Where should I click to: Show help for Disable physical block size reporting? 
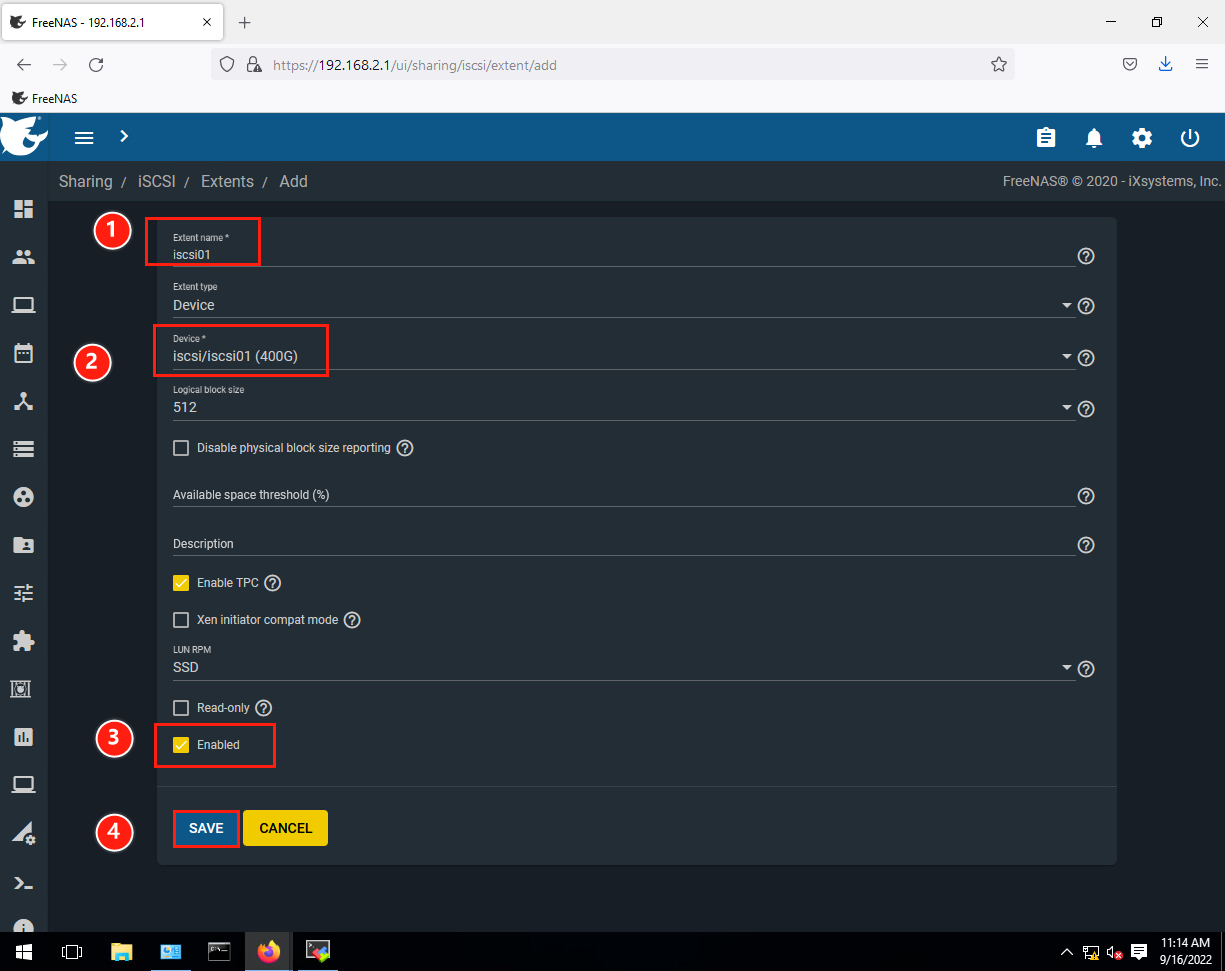click(x=405, y=448)
